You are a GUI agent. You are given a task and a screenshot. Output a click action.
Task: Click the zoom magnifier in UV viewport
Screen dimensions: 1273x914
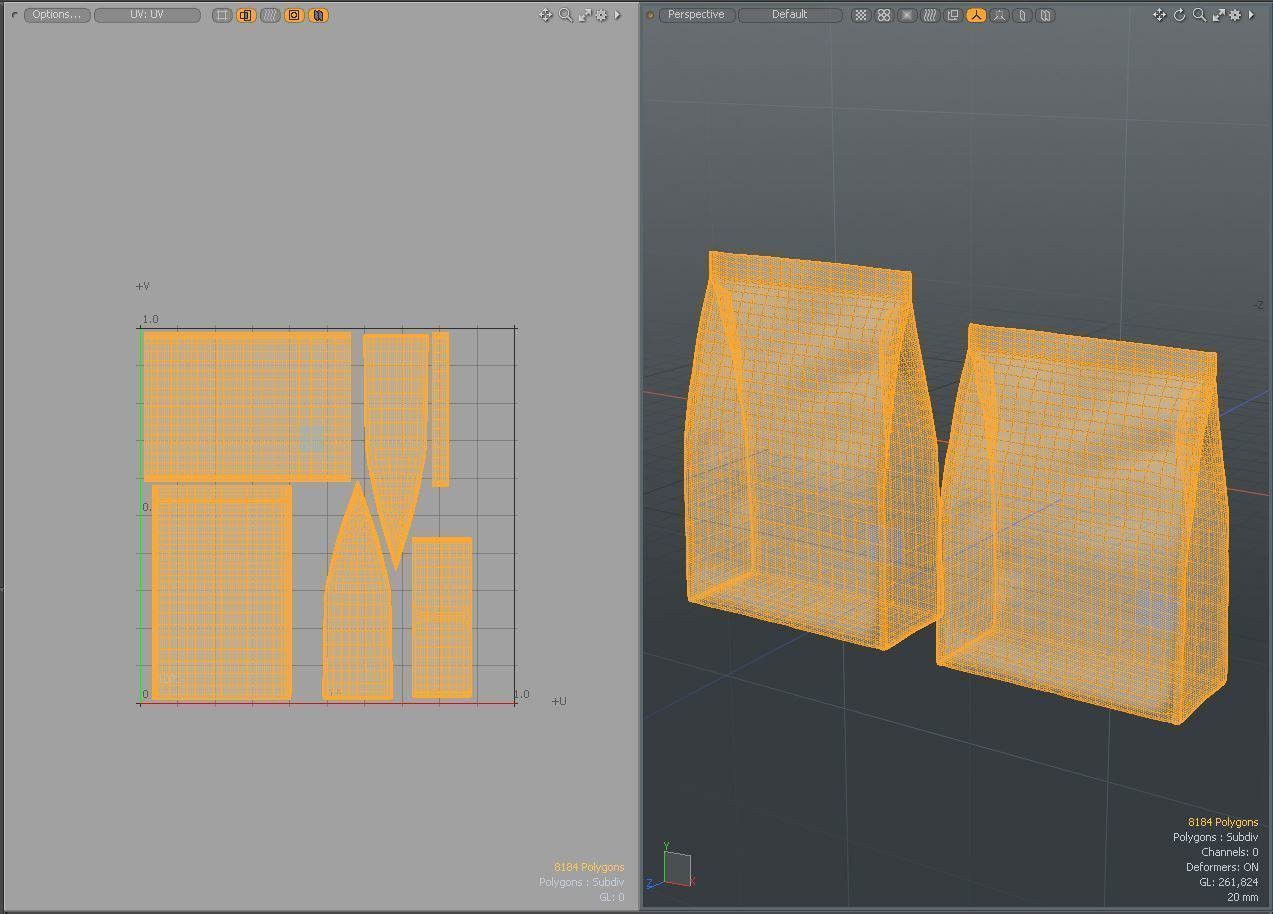[566, 15]
